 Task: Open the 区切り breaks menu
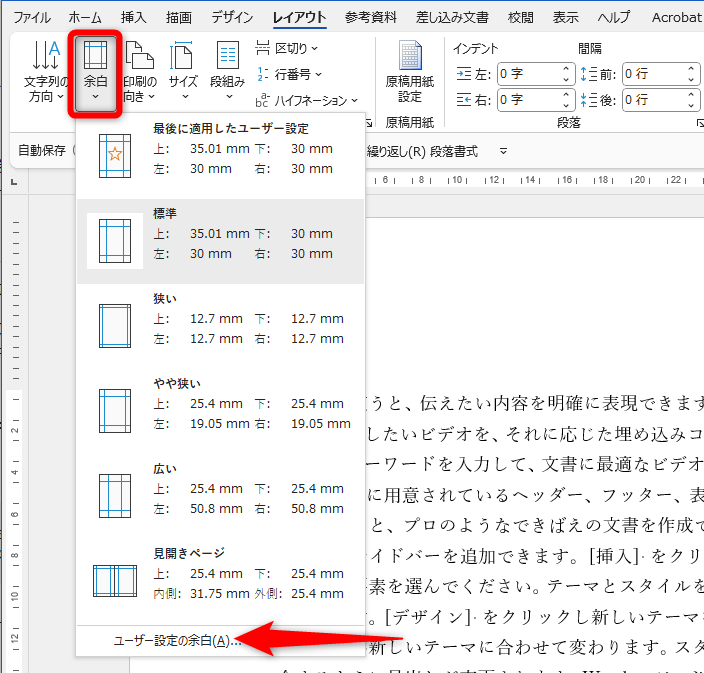pyautogui.click(x=286, y=48)
